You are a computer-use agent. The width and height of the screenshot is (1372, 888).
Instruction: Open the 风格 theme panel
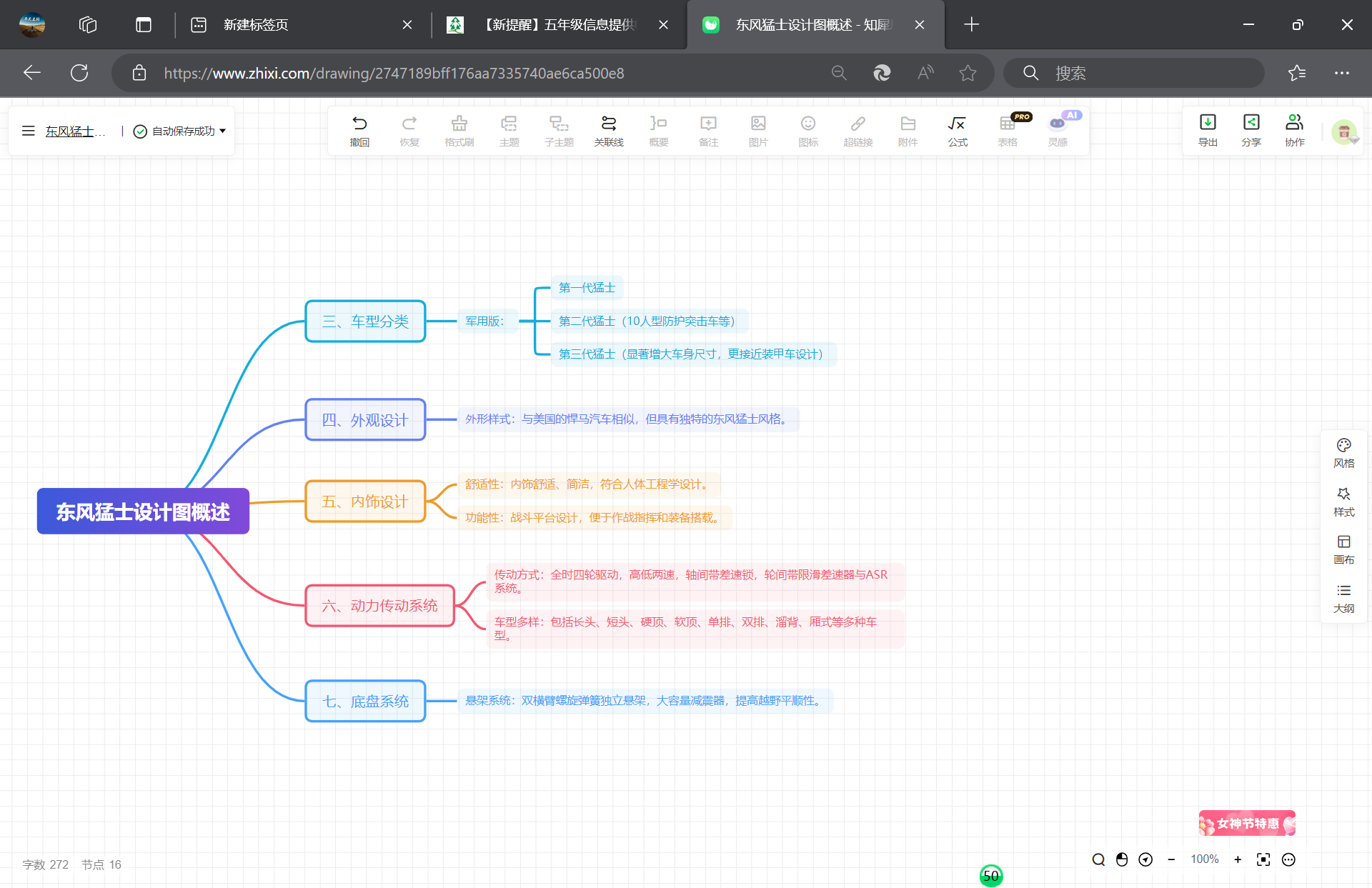click(1343, 453)
